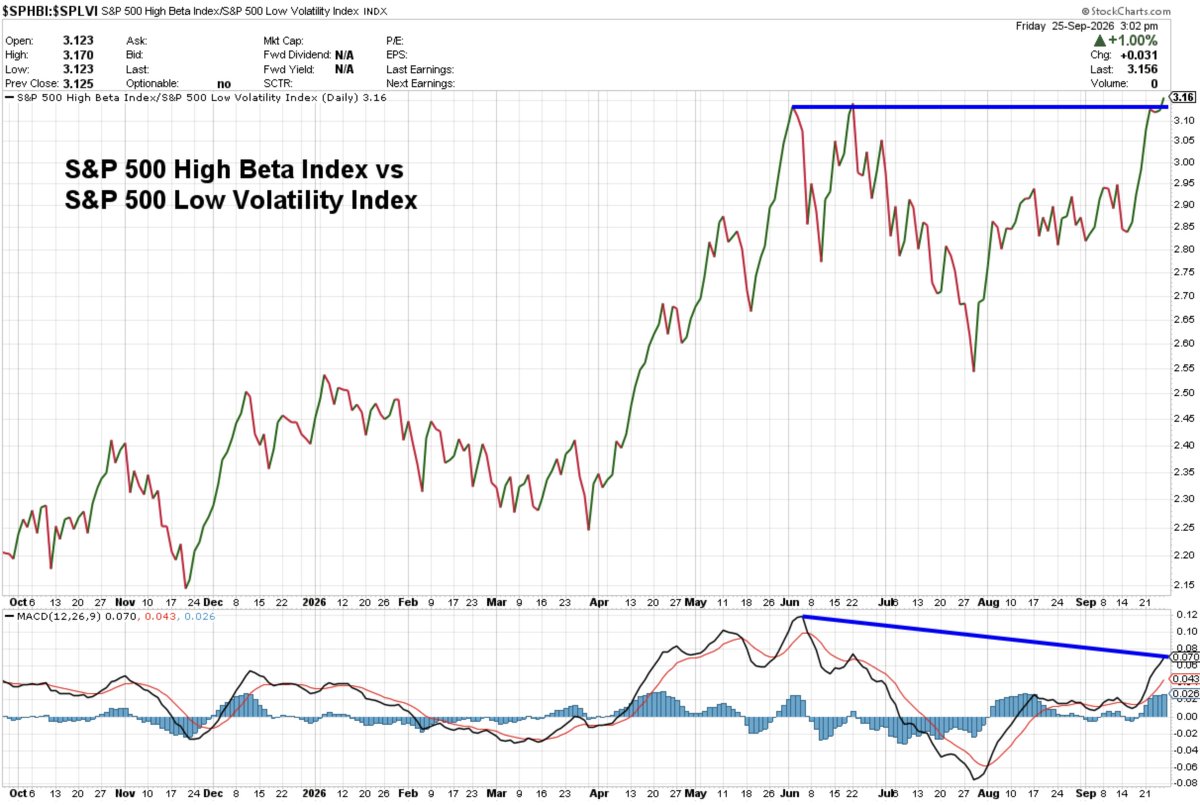The image size is (1200, 805).
Task: Click the Optionable value no
Action: coord(224,84)
